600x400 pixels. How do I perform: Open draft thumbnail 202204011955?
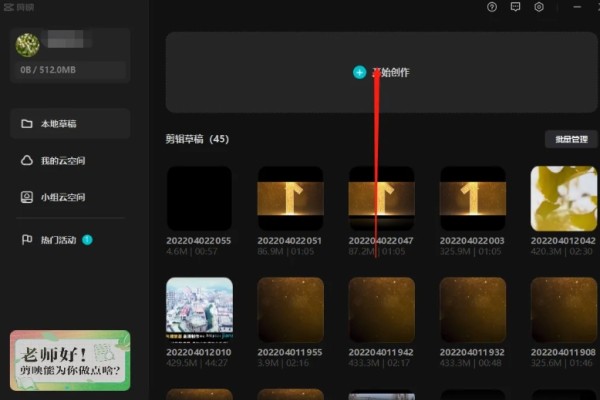290,310
